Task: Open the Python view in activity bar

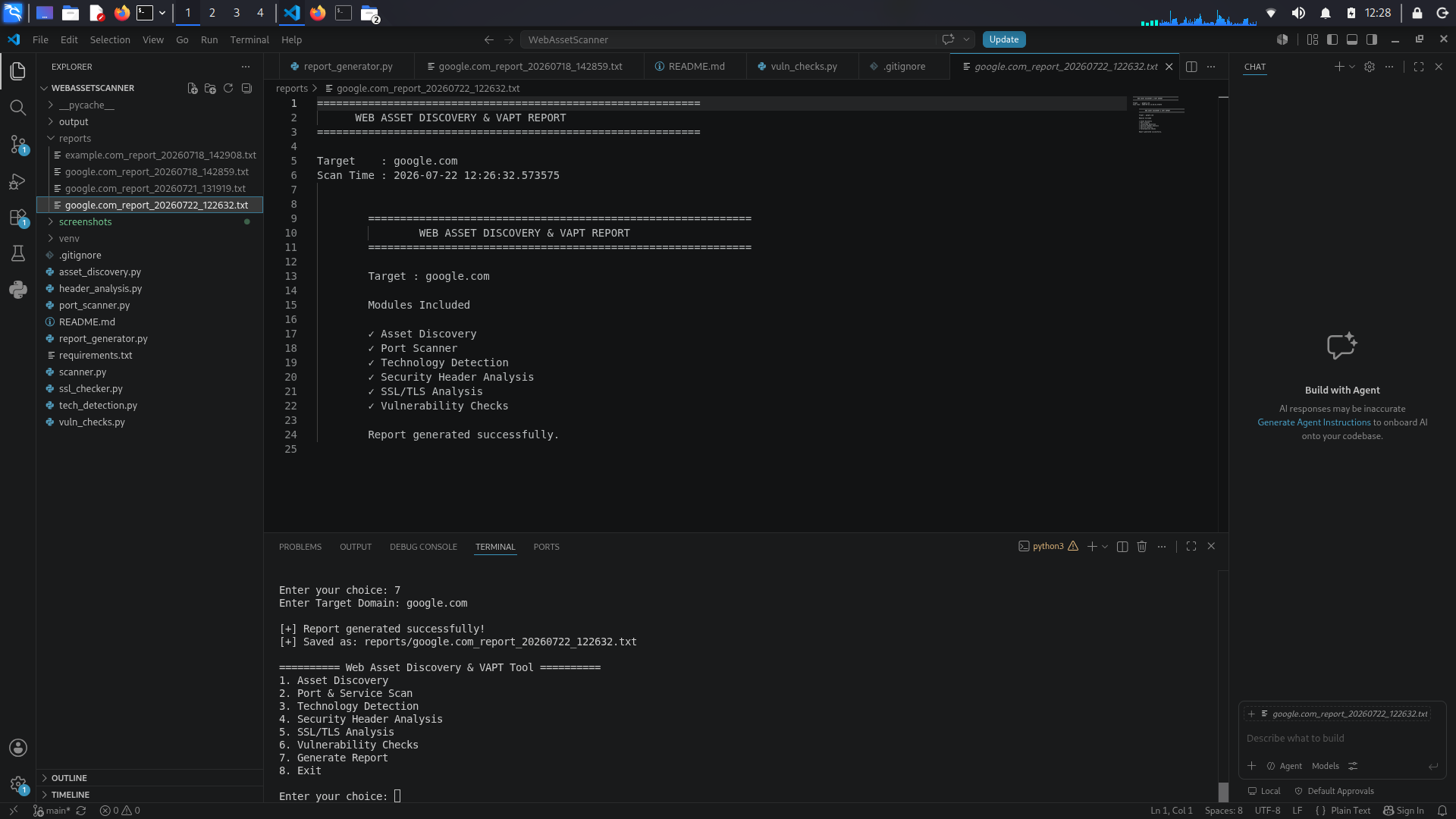Action: coord(18,290)
